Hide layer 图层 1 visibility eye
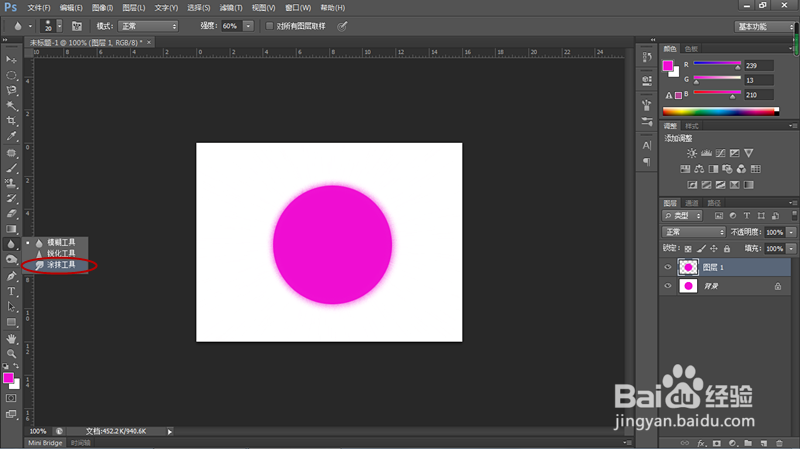800x449 pixels. point(667,267)
